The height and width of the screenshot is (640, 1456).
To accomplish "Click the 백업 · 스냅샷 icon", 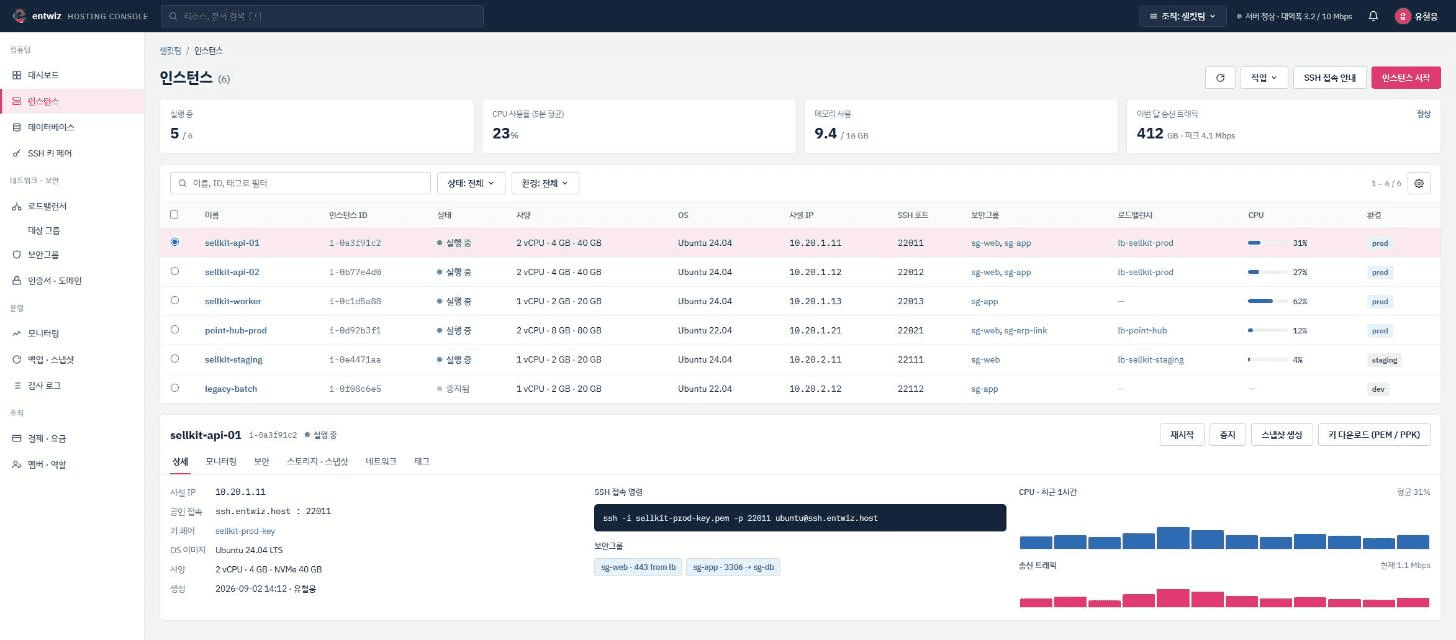I will pos(16,358).
